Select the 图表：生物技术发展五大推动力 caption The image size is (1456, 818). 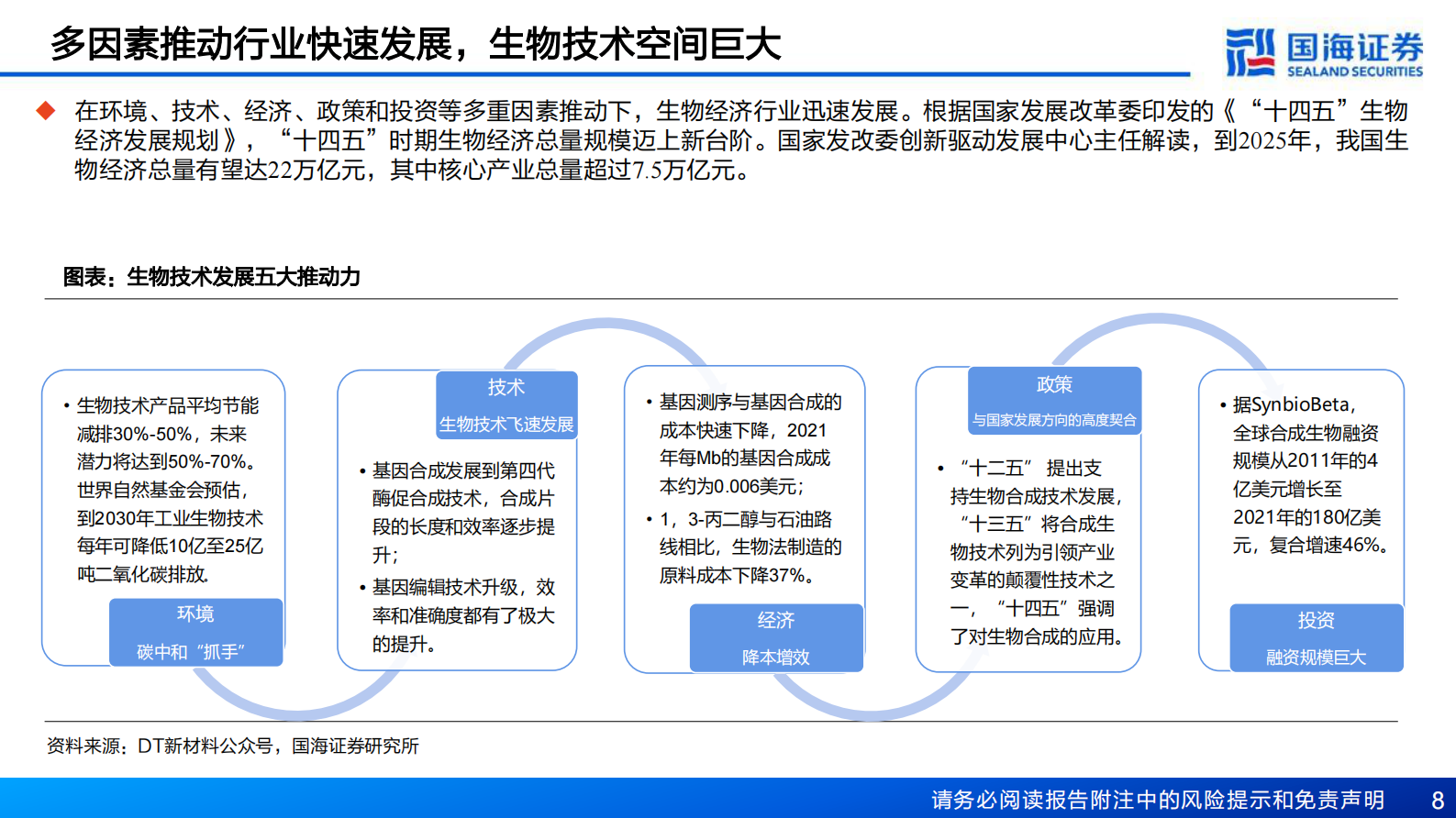tap(211, 276)
